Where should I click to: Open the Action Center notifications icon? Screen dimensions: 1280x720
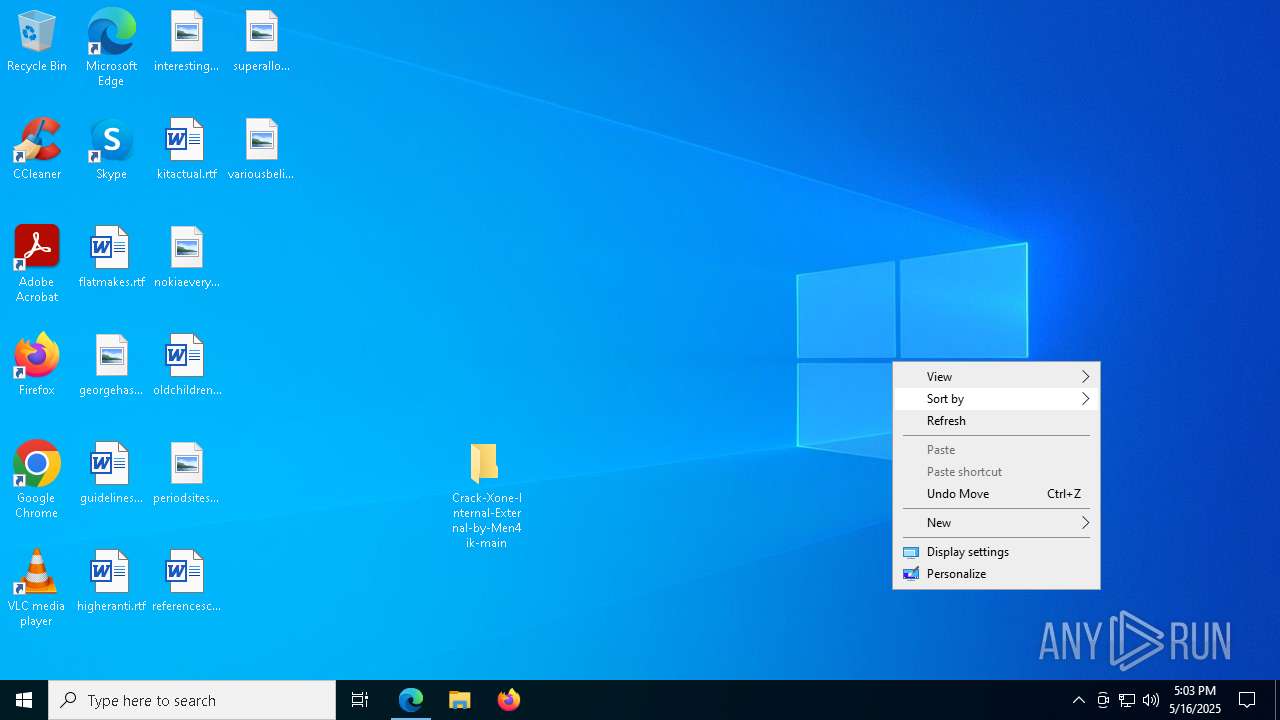click(1248, 700)
